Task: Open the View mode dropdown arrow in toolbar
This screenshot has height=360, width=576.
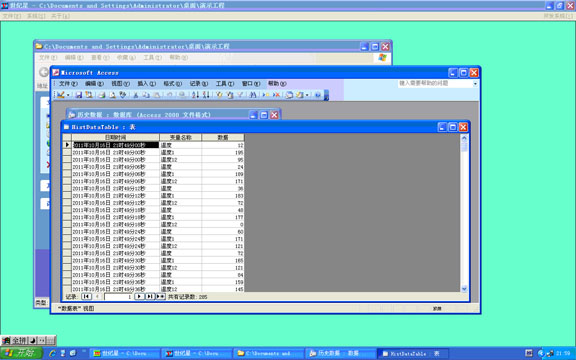Action: (68, 95)
